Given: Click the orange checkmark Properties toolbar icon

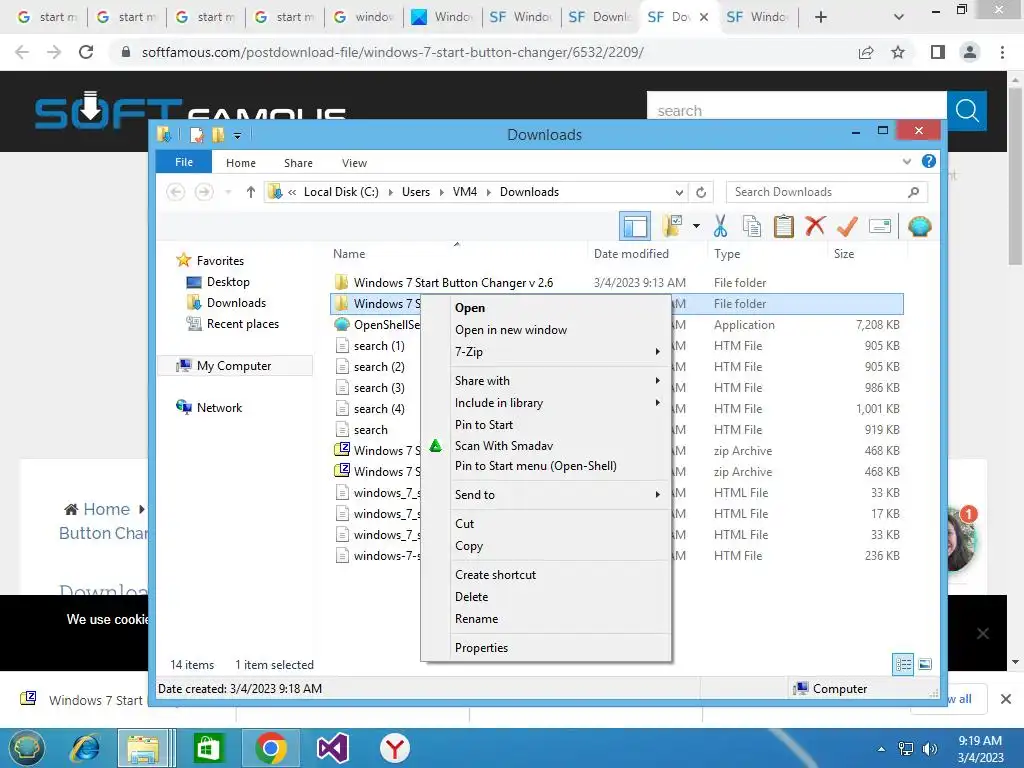Looking at the screenshot, I should click(x=847, y=226).
